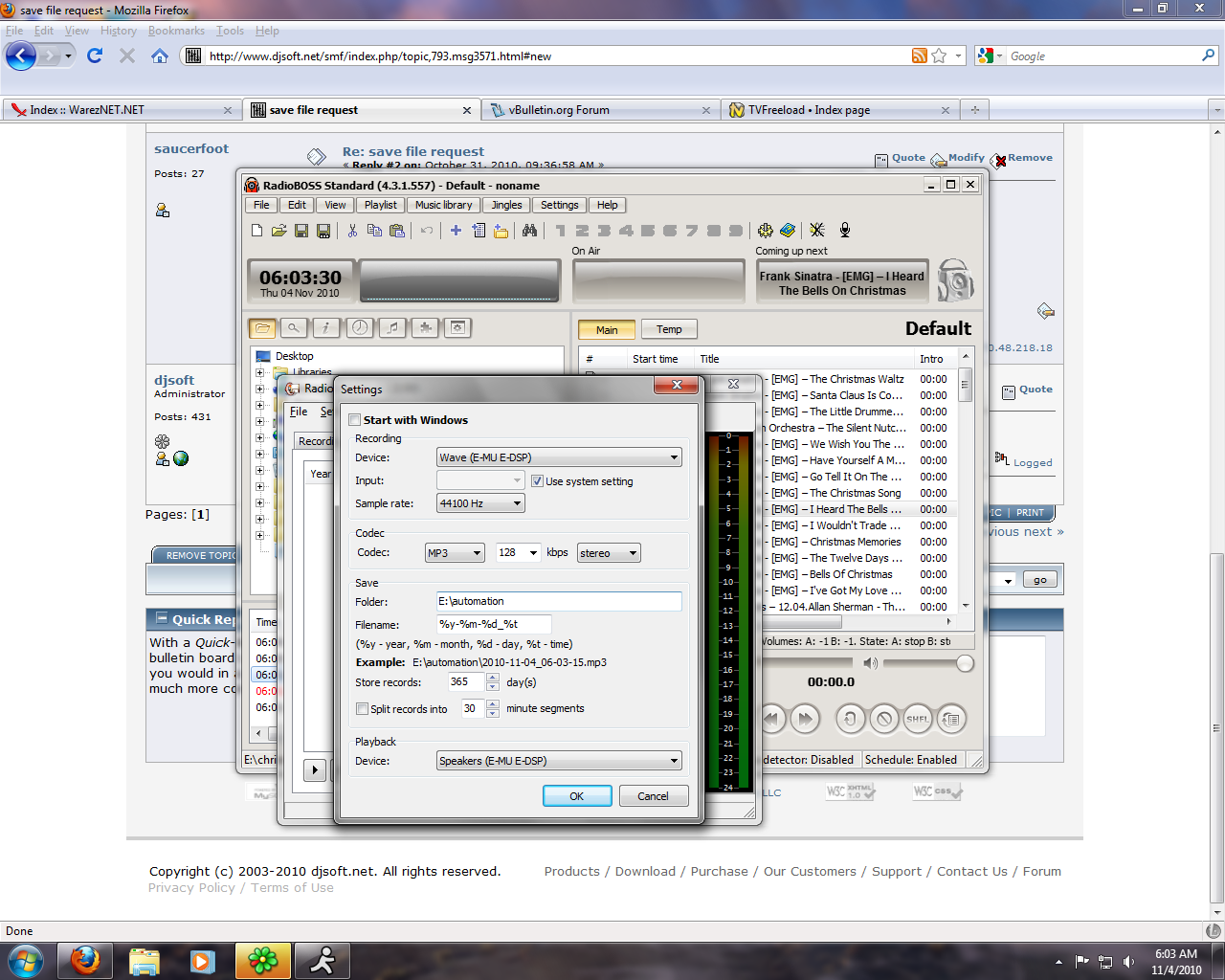Click the scissors cut icon
This screenshot has width=1225, height=980.
point(352,230)
